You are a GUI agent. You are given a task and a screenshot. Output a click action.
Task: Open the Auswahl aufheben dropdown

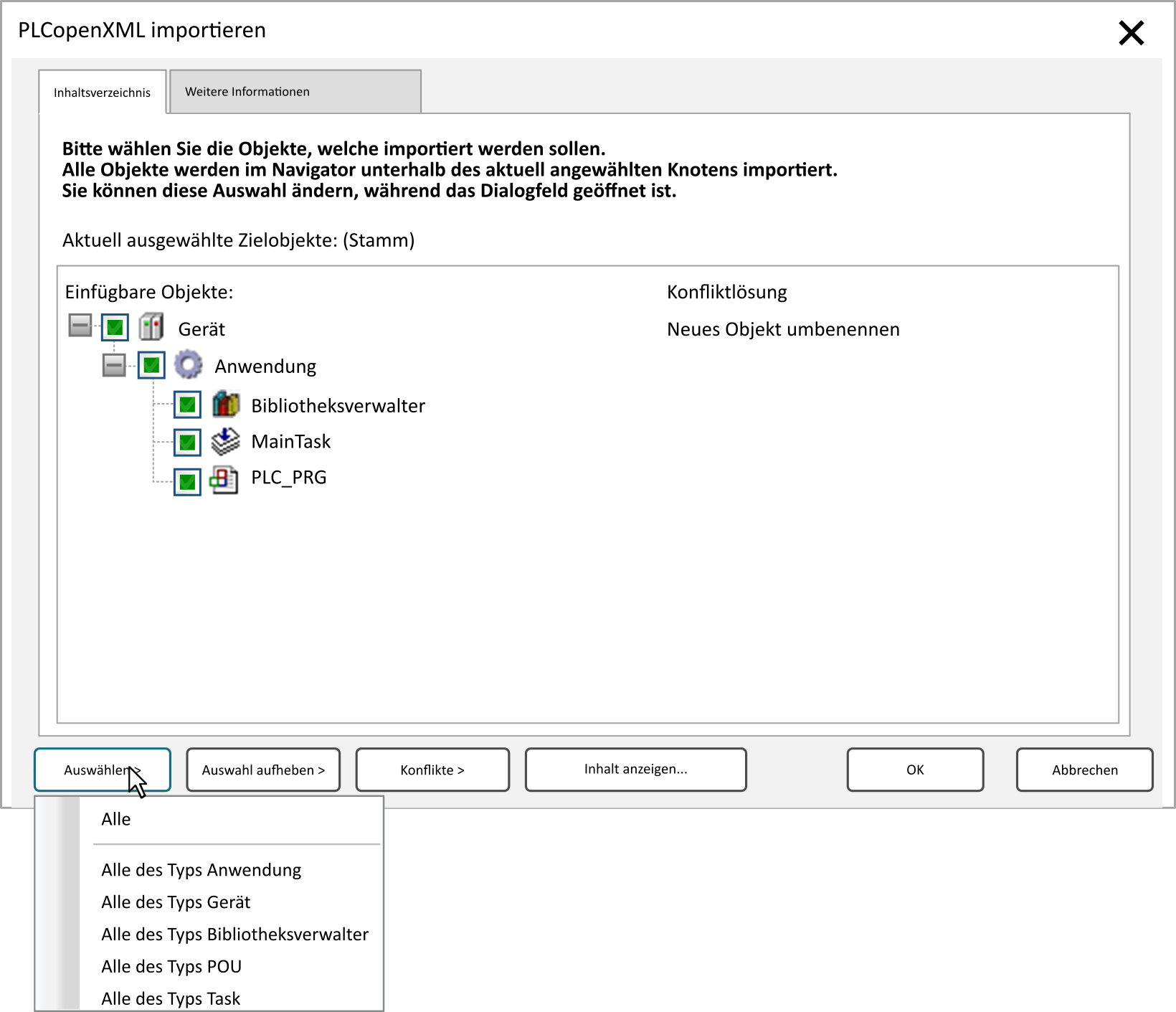click(263, 770)
